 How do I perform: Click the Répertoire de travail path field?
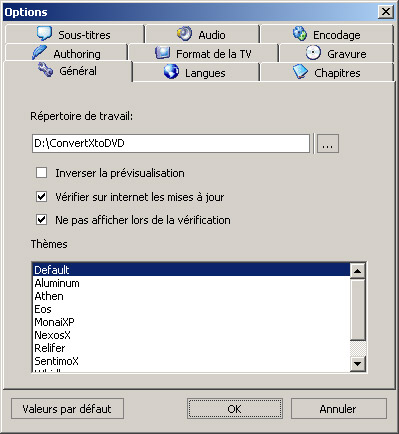click(x=171, y=144)
